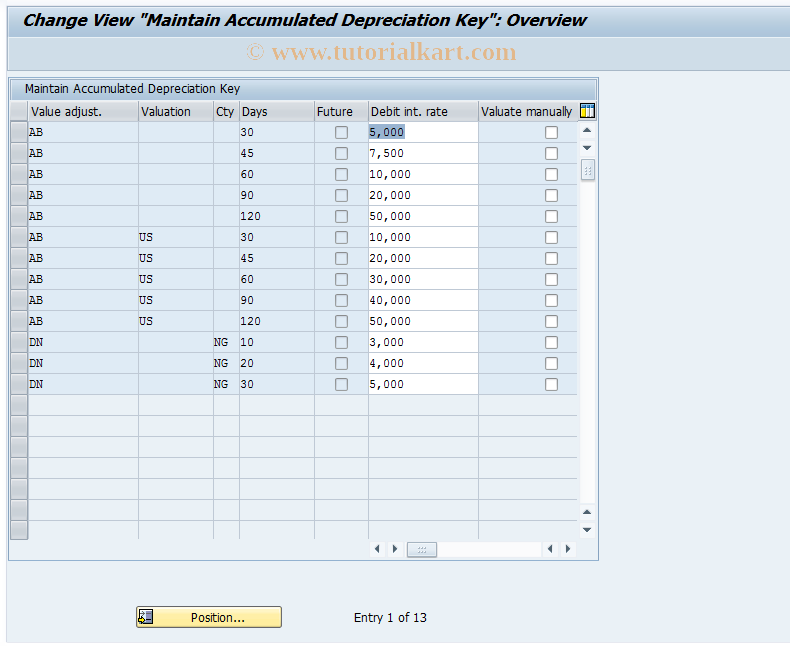Screen dimensions: 790x646
Task: Enable Valuate manually for AB US 40,000 row
Action: 551,301
